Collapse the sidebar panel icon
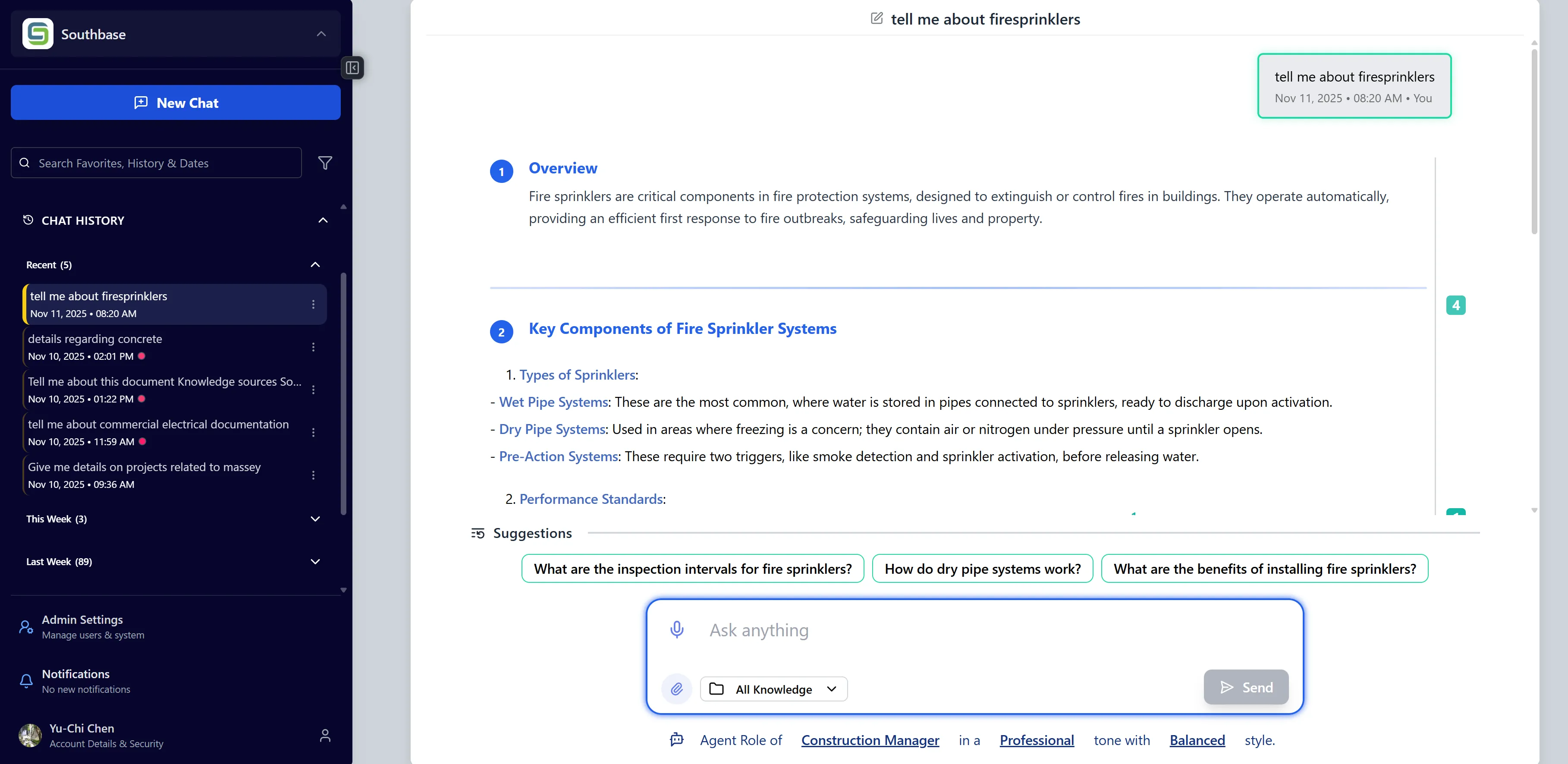This screenshot has height=764, width=1568. coord(352,68)
